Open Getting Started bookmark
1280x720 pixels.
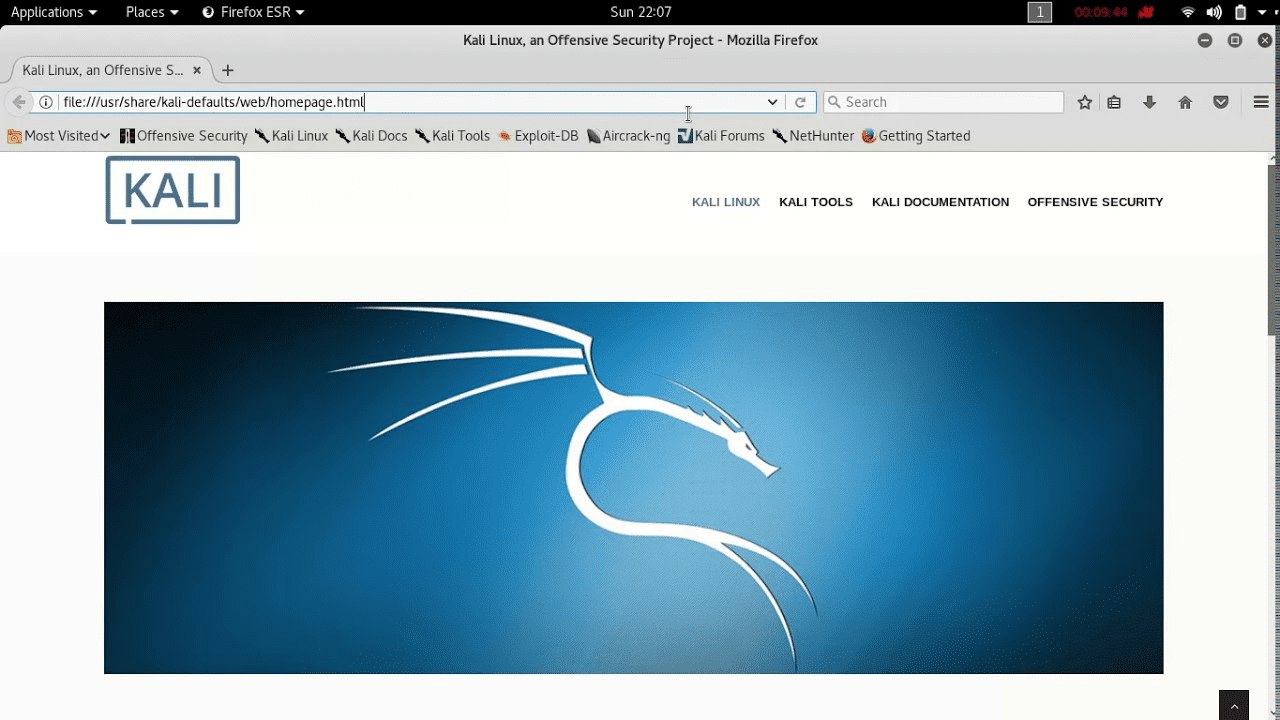(x=916, y=136)
